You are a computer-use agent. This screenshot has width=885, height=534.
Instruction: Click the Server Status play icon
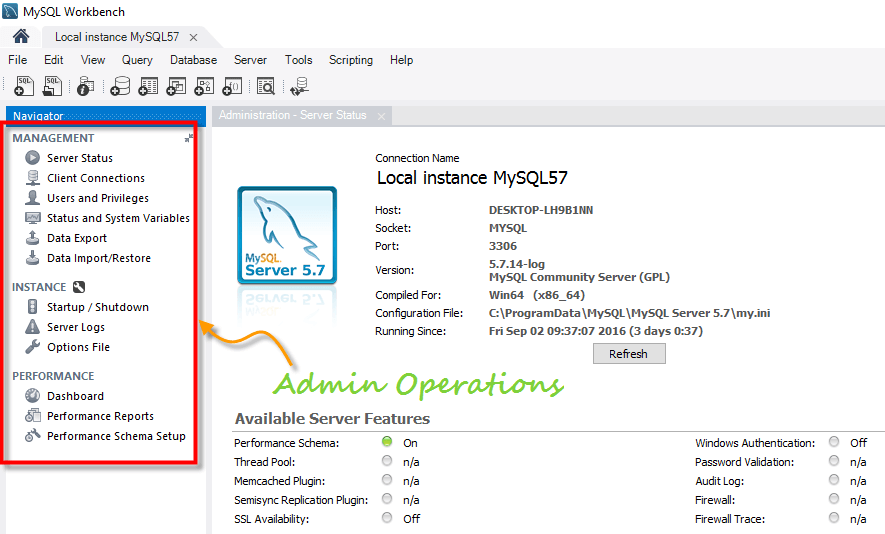pyautogui.click(x=33, y=157)
